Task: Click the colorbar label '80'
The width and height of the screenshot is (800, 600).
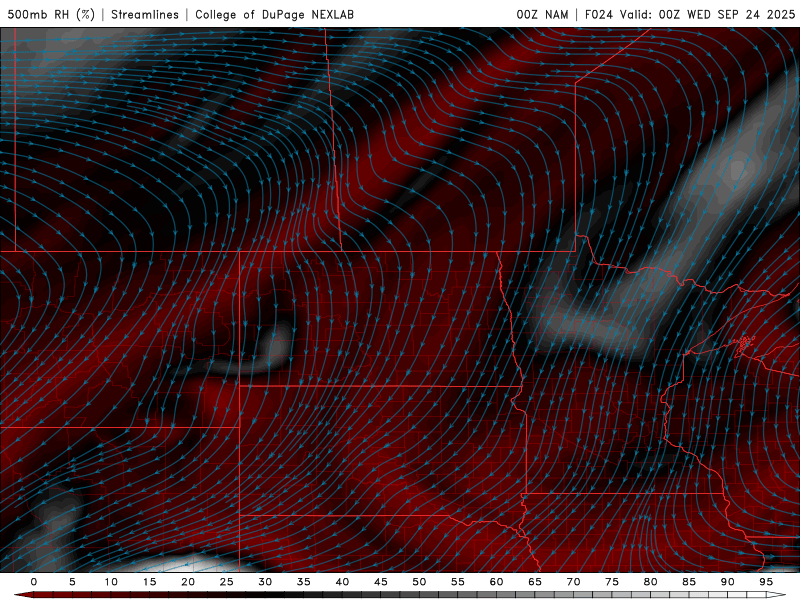Action: (x=650, y=582)
